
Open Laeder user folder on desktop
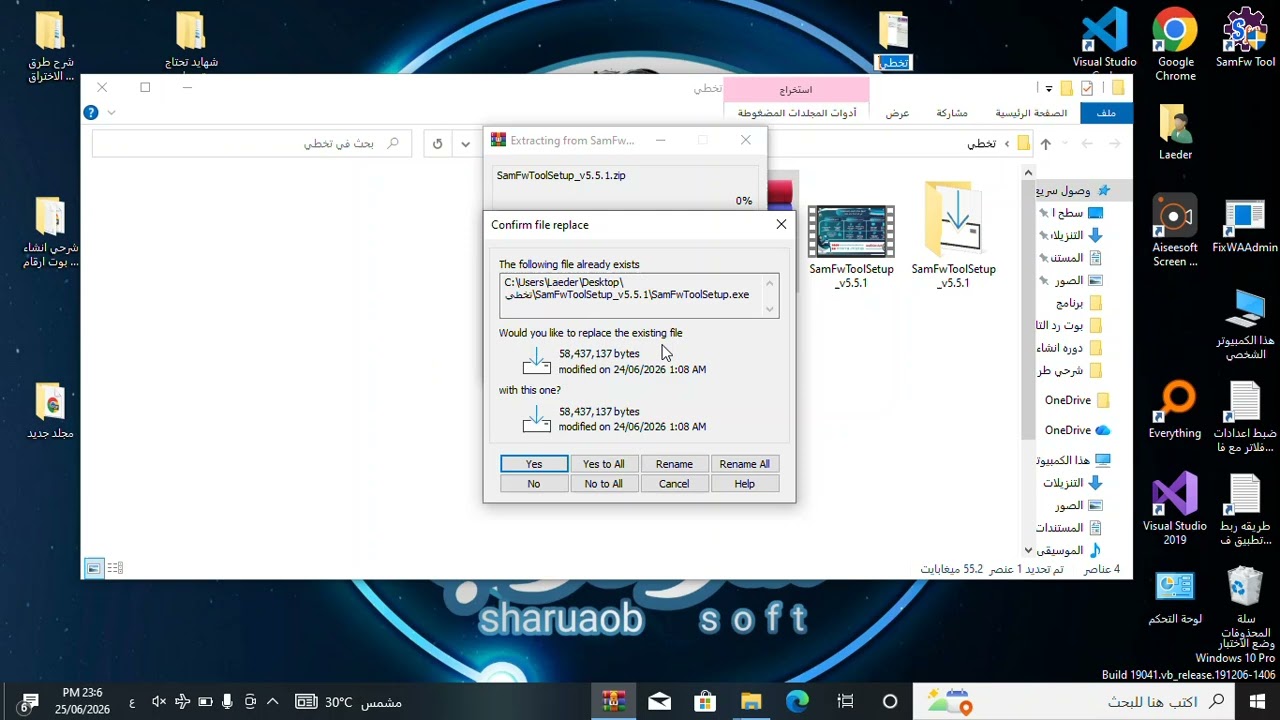[1176, 131]
